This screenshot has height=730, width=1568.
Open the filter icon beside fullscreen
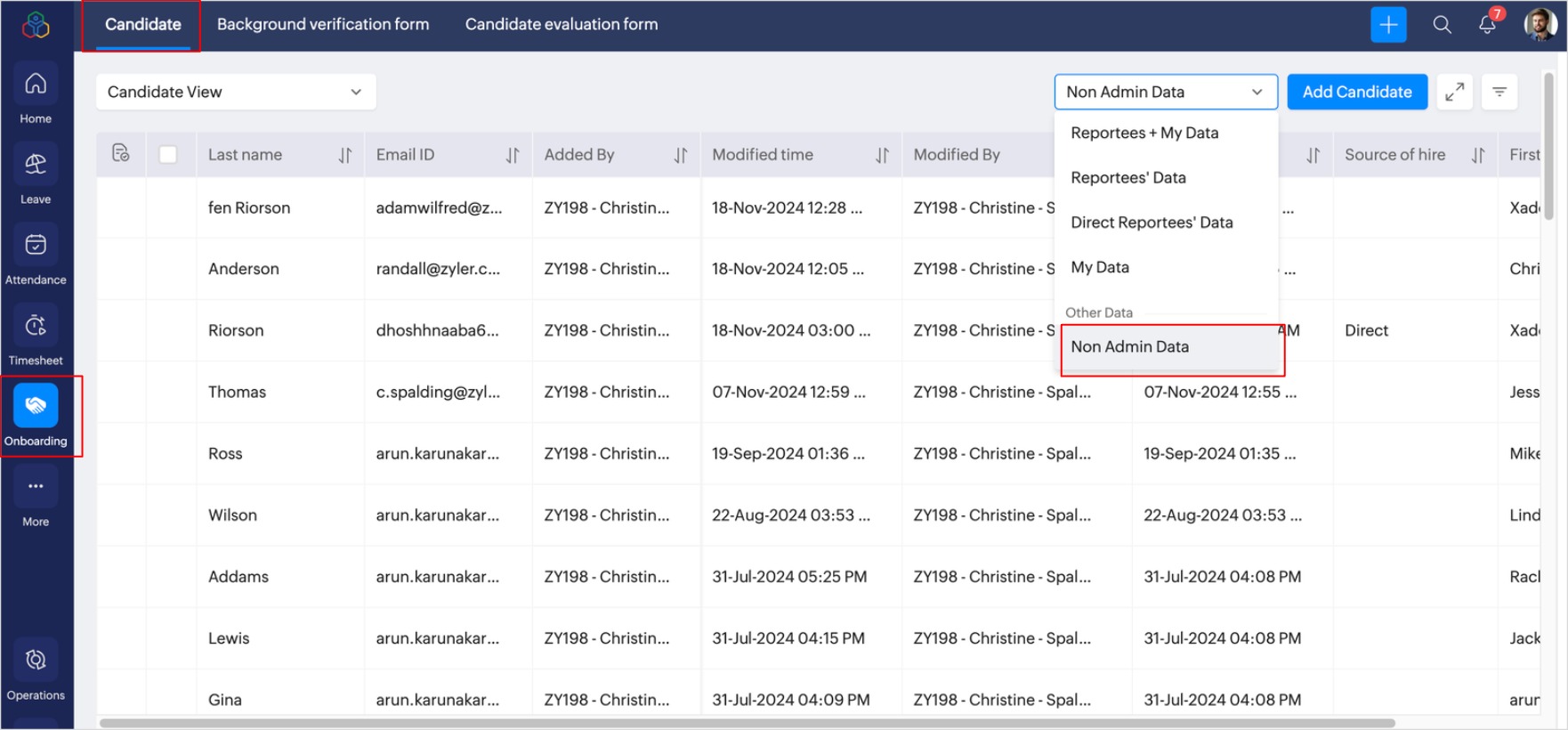point(1499,92)
